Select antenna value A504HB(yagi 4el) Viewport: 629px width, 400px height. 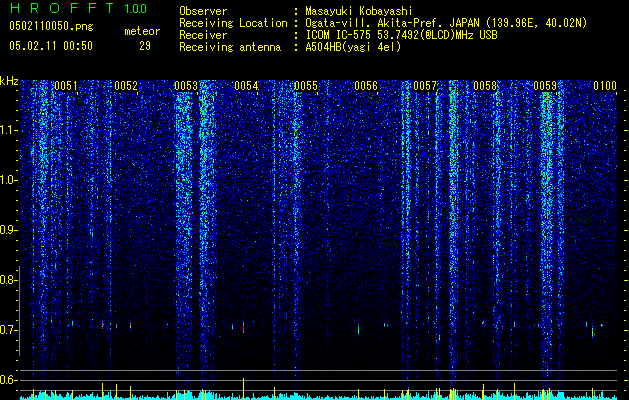click(x=353, y=47)
